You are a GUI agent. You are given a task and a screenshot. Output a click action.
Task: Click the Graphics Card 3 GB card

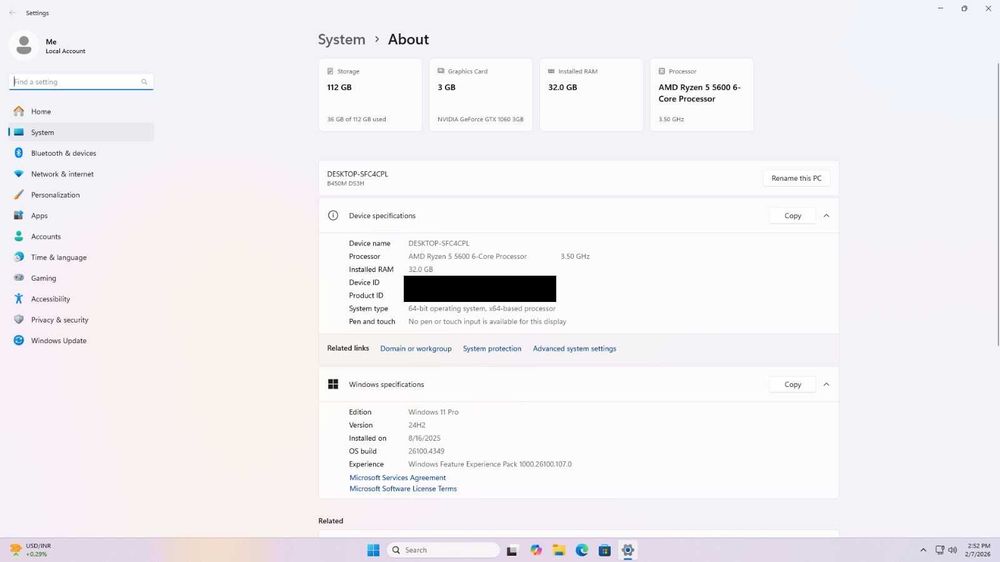[481, 95]
